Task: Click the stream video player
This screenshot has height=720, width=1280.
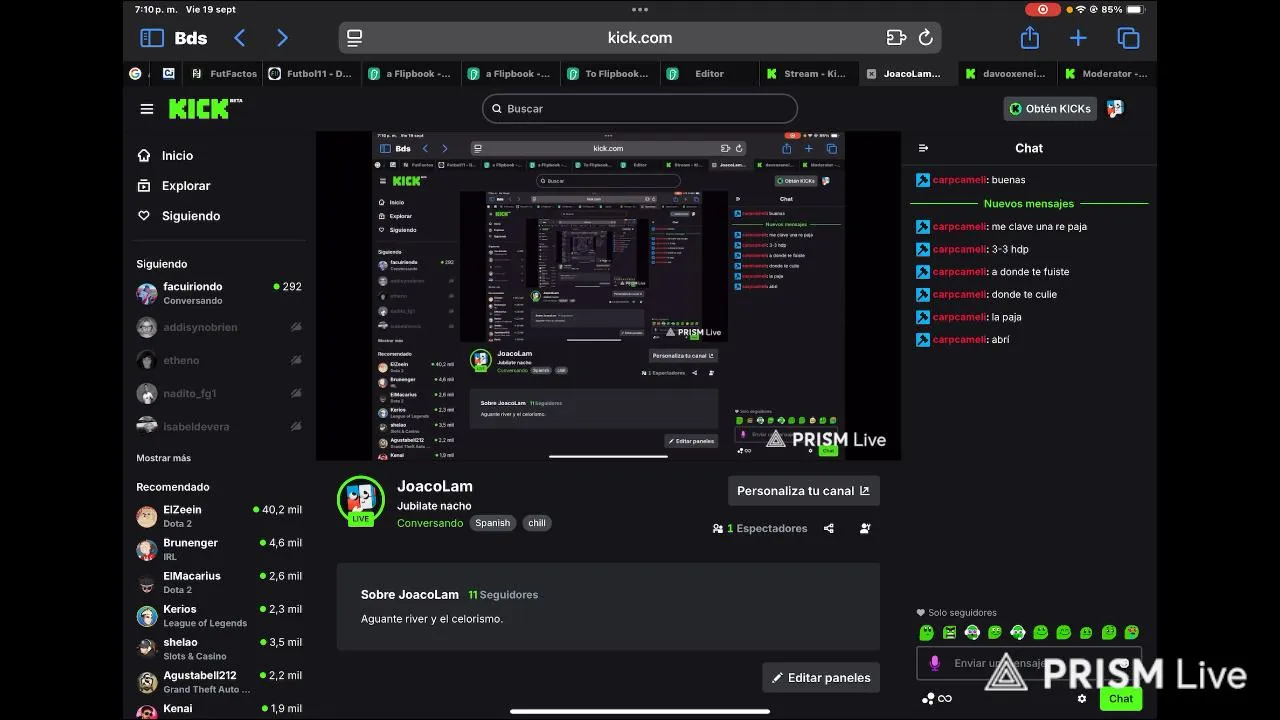Action: (x=608, y=296)
